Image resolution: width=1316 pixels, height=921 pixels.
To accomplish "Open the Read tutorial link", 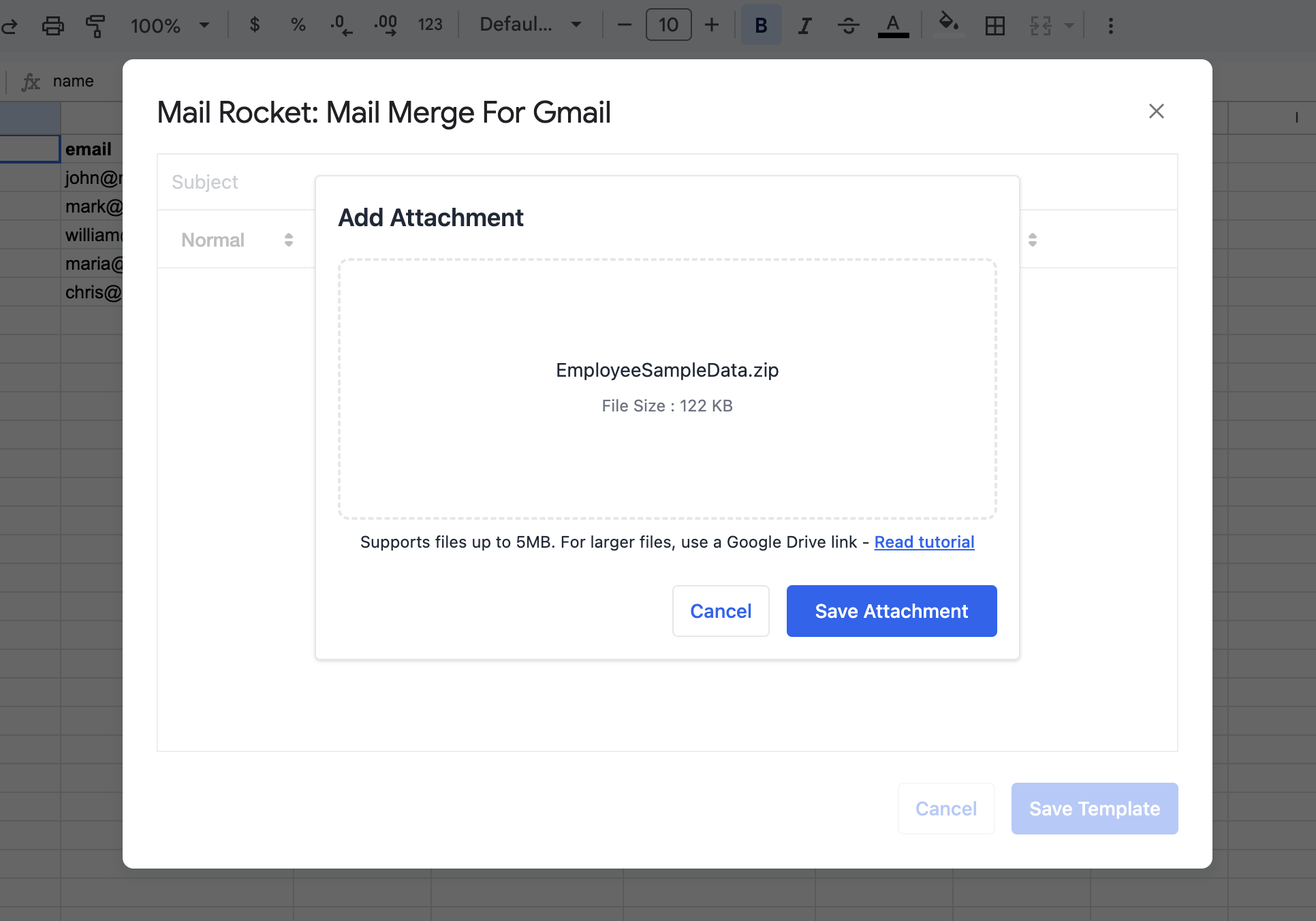I will pos(924,542).
